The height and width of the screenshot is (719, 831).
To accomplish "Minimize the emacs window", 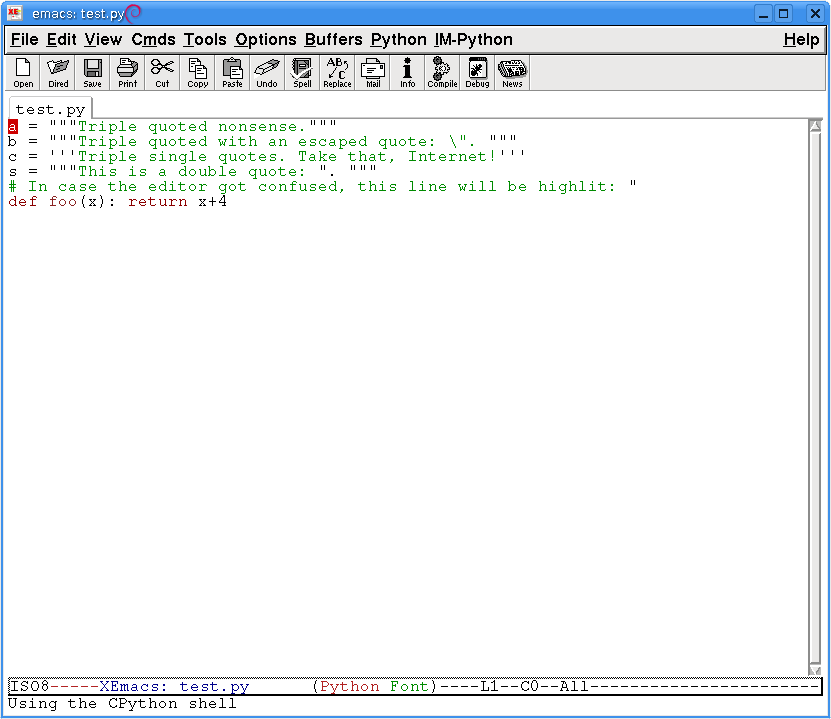I will (763, 13).
